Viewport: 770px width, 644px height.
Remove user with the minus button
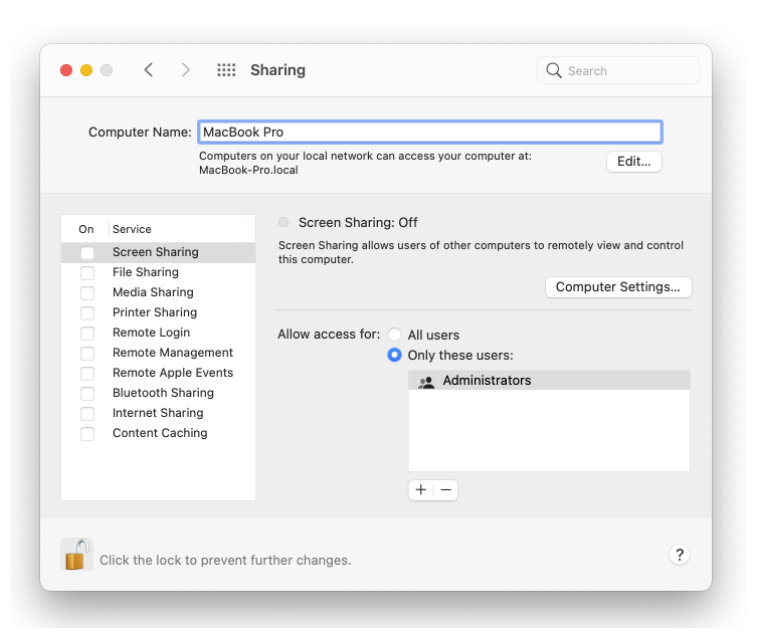[446, 490]
